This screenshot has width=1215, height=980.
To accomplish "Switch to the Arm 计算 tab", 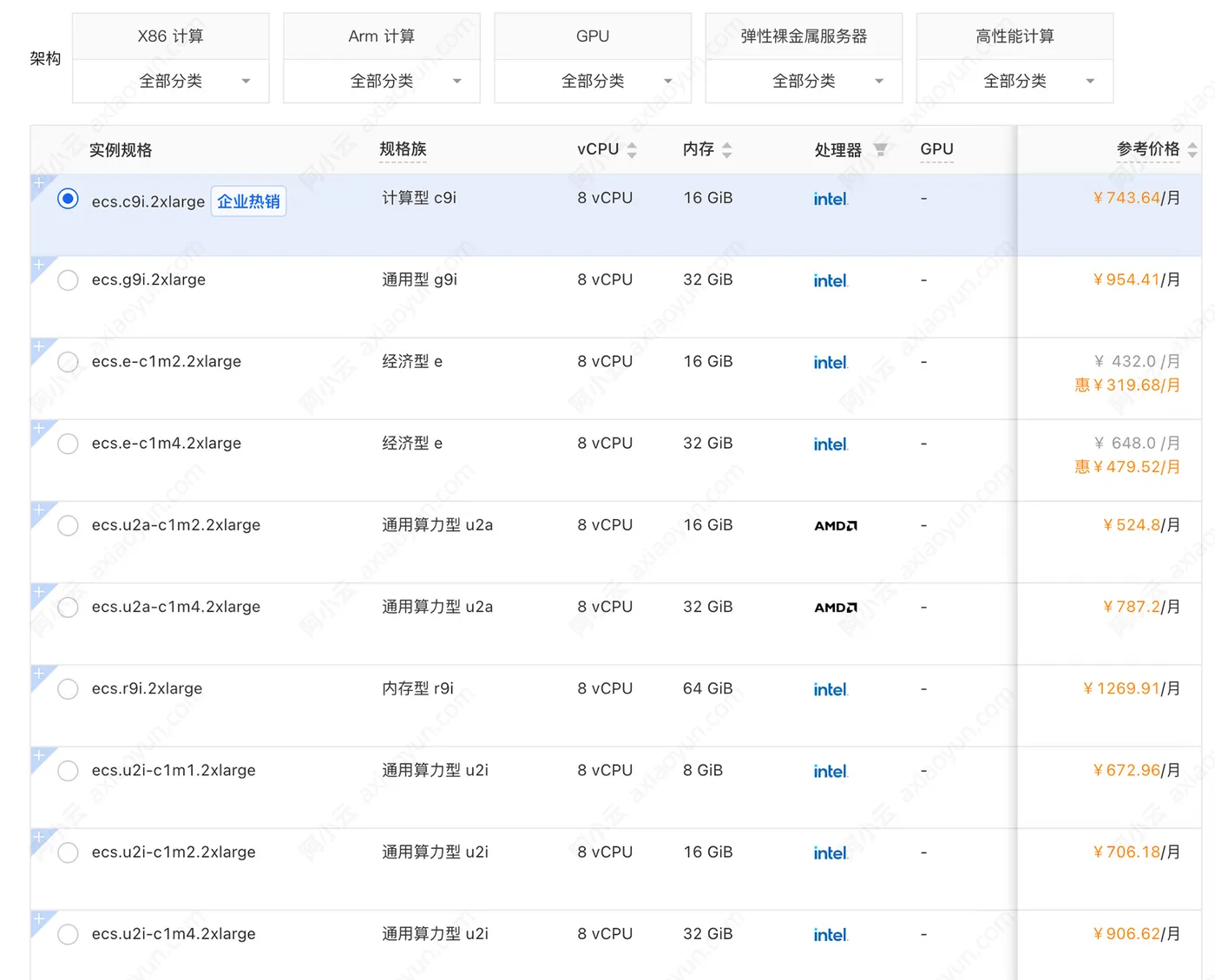I will point(382,36).
